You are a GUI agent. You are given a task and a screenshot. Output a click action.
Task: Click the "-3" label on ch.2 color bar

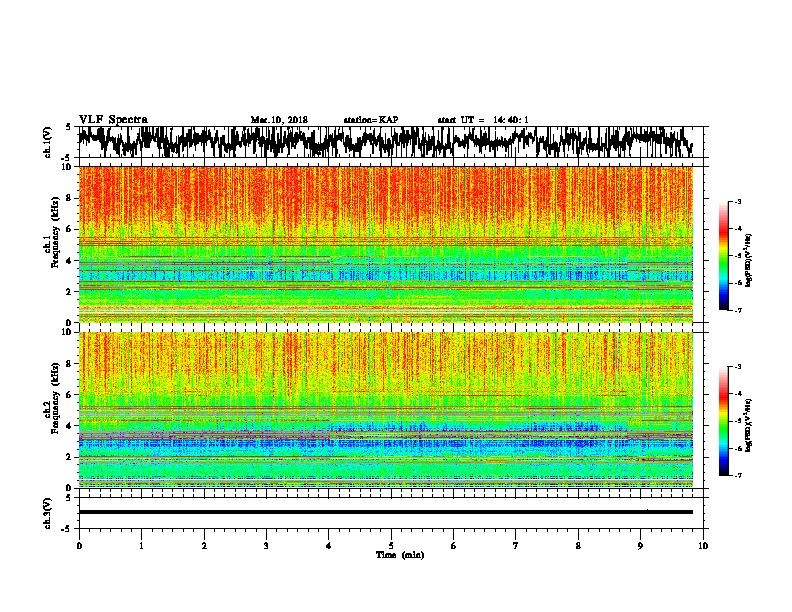(738, 367)
